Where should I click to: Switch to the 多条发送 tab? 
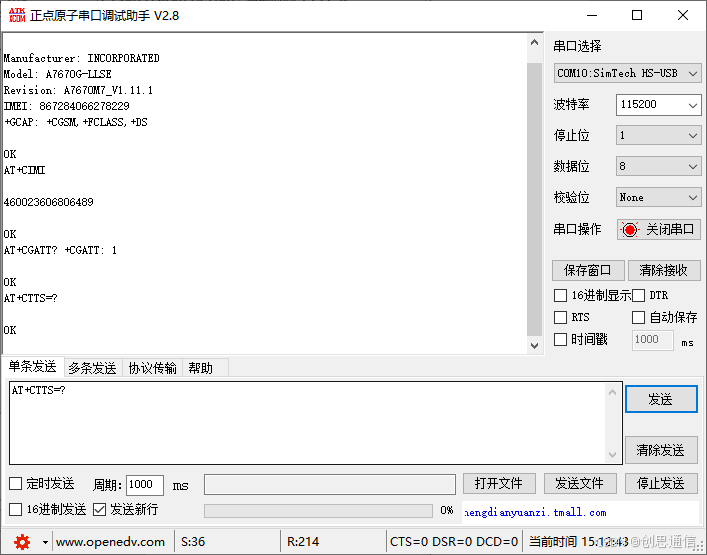tap(92, 368)
